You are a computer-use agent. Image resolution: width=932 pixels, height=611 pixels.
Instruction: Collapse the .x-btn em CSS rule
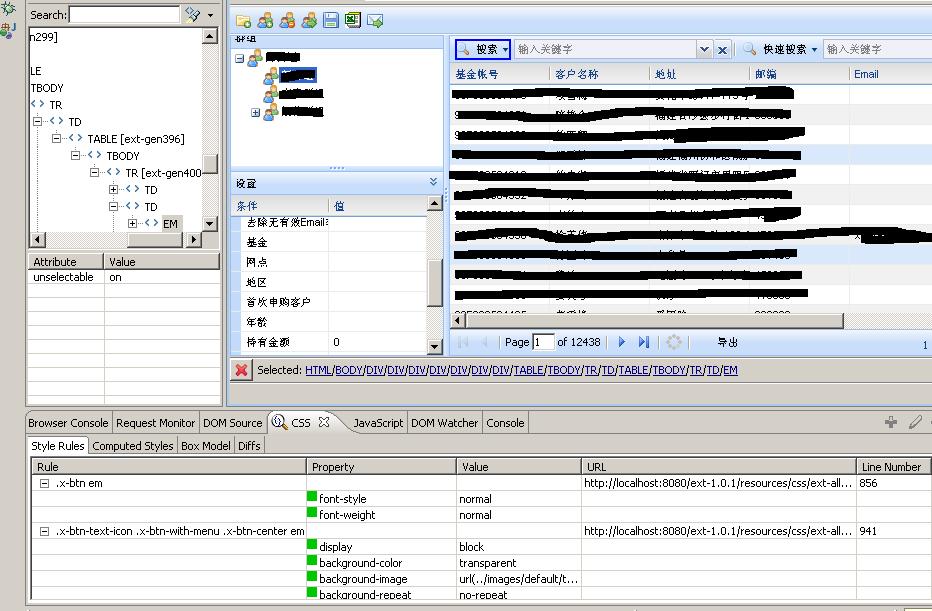pyautogui.click(x=44, y=483)
